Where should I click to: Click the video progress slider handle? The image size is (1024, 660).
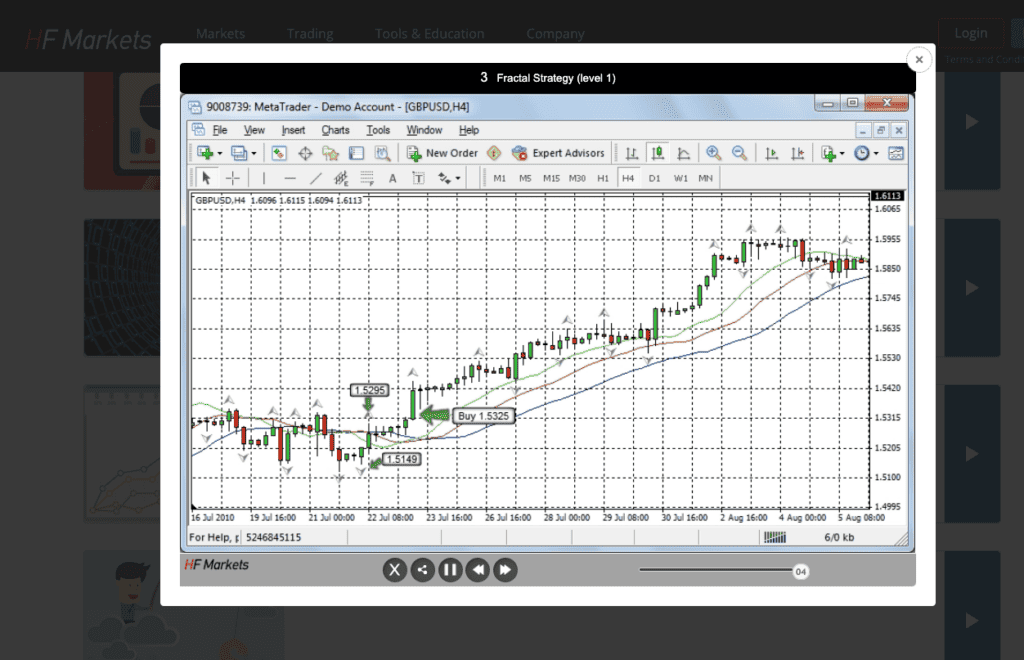(x=801, y=571)
